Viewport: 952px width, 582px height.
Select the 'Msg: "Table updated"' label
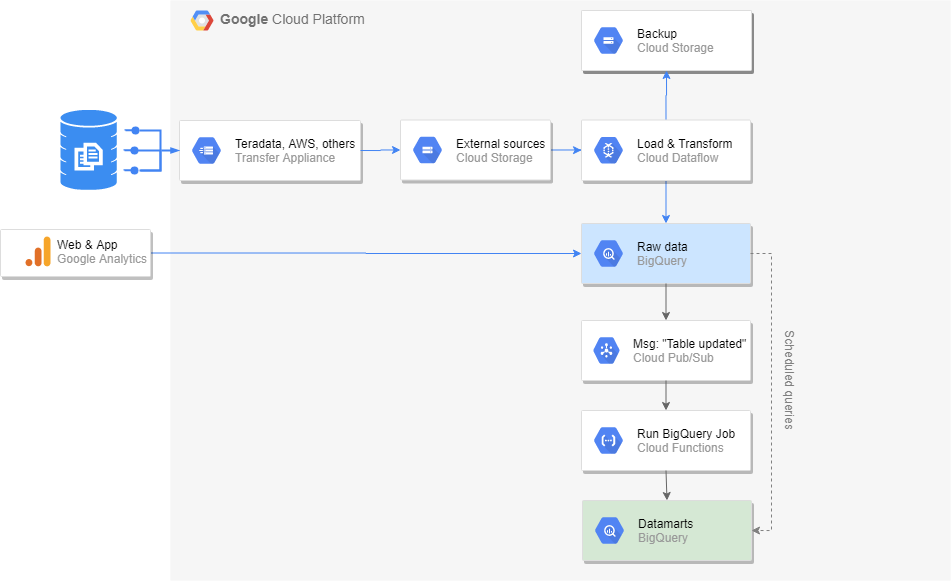[x=690, y=344]
